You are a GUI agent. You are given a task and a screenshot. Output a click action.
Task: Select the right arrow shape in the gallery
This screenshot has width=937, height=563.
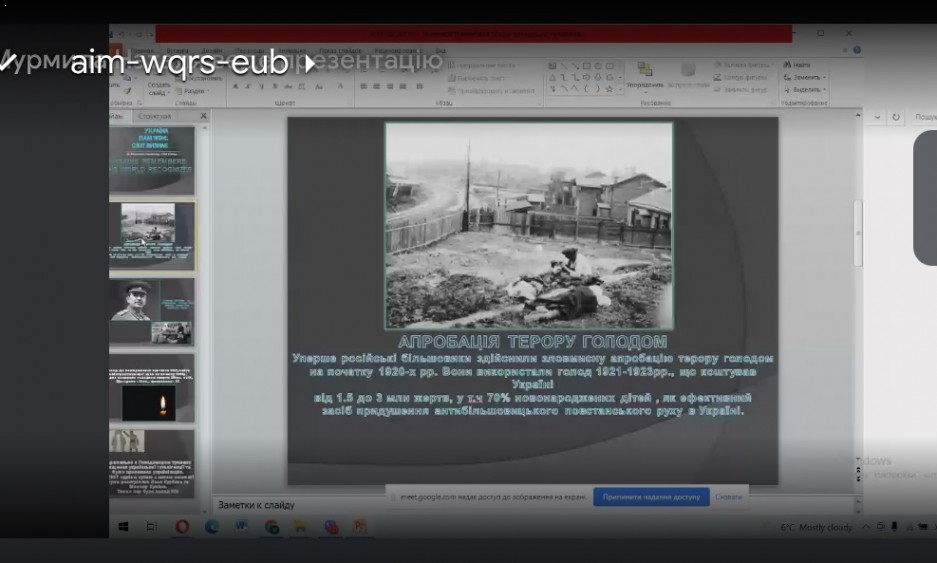(586, 78)
